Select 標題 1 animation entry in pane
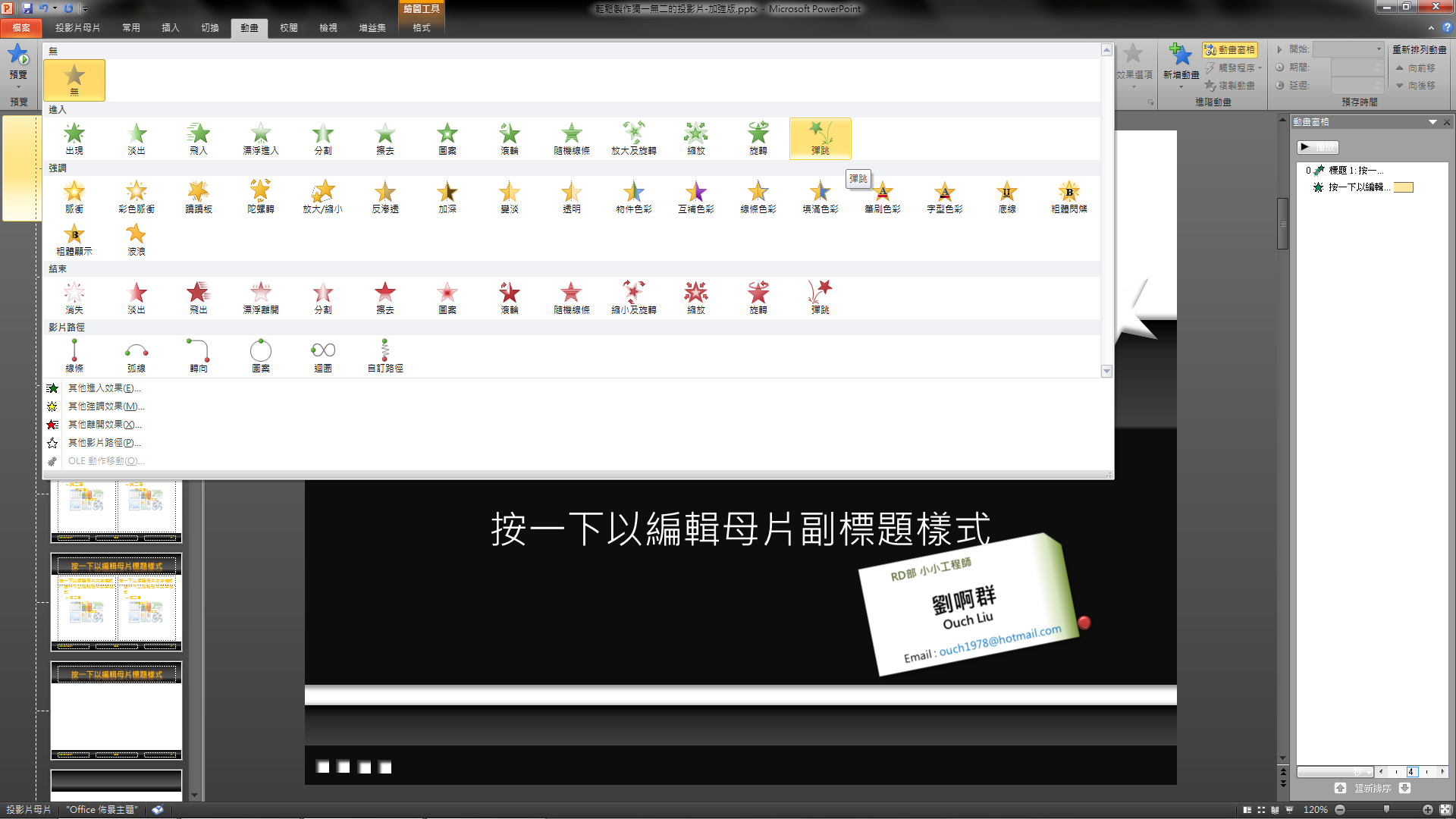 coord(1355,171)
